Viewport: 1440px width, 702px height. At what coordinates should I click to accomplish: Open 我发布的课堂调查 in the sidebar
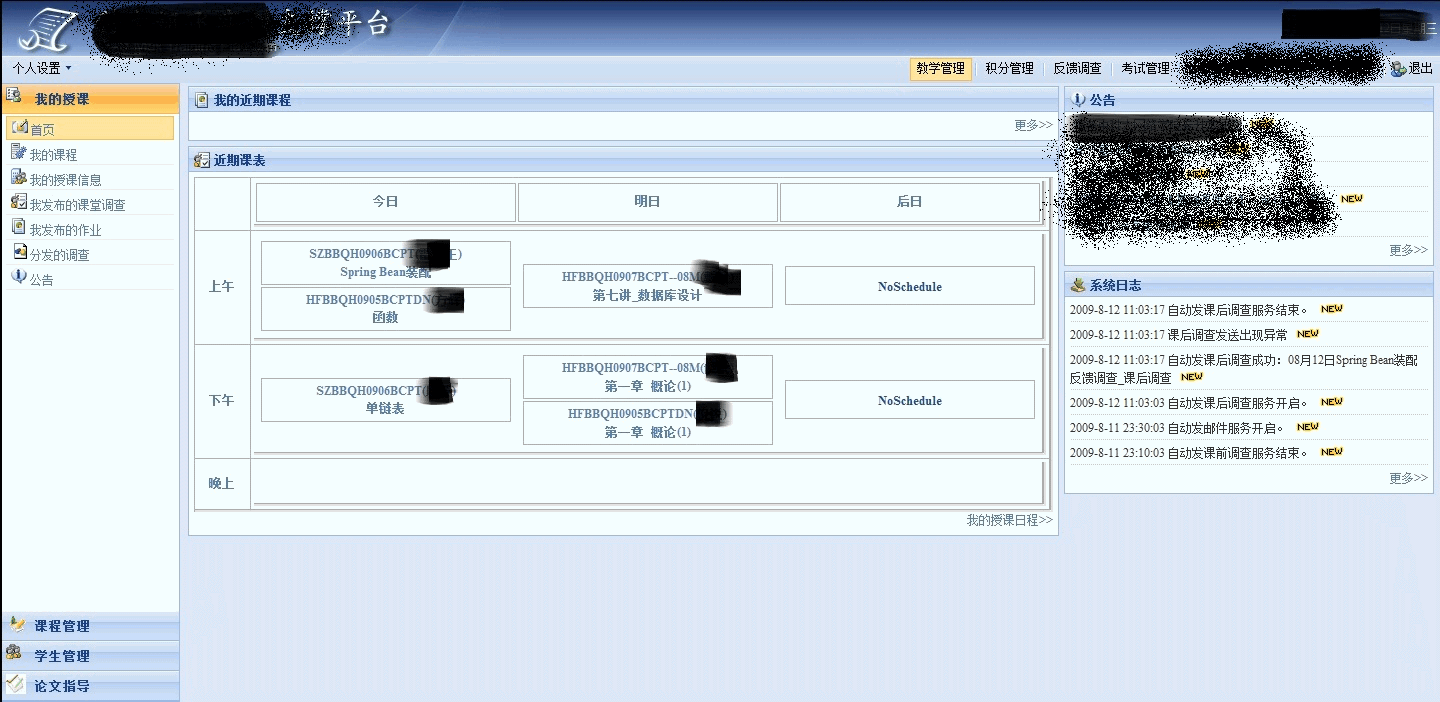[77, 205]
